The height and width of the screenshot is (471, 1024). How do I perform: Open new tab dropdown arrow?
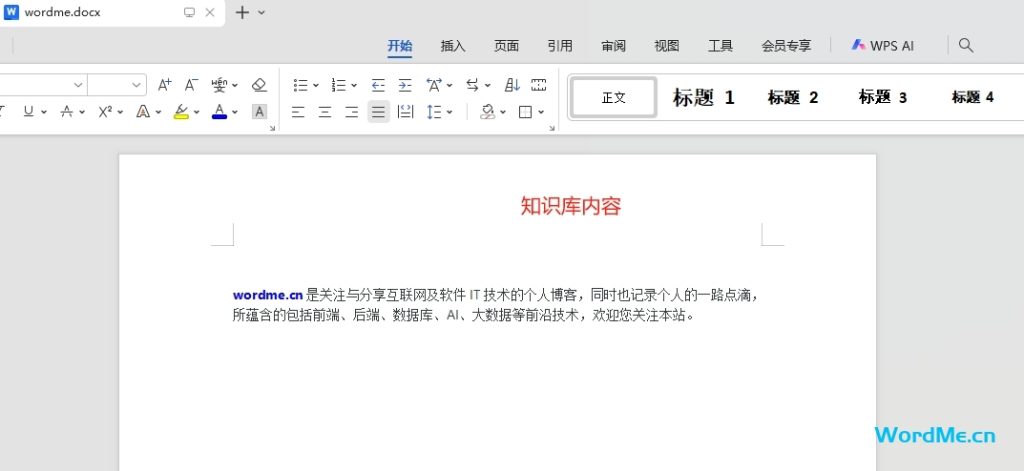click(x=261, y=12)
